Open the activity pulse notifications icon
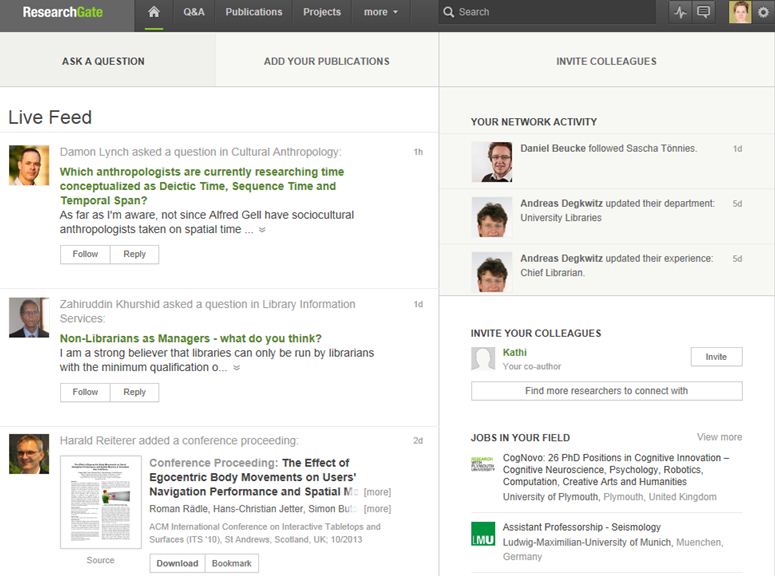The width and height of the screenshot is (775, 579). pyautogui.click(x=681, y=12)
